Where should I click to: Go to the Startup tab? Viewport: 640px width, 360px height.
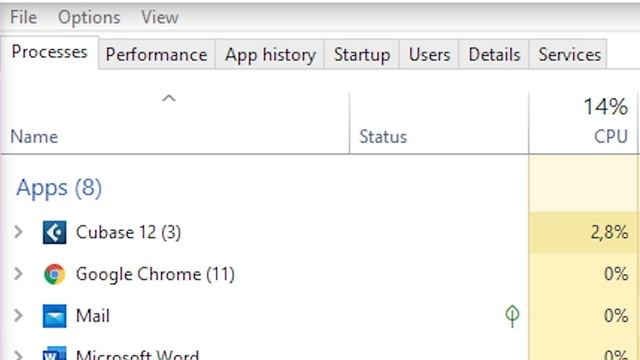(362, 54)
